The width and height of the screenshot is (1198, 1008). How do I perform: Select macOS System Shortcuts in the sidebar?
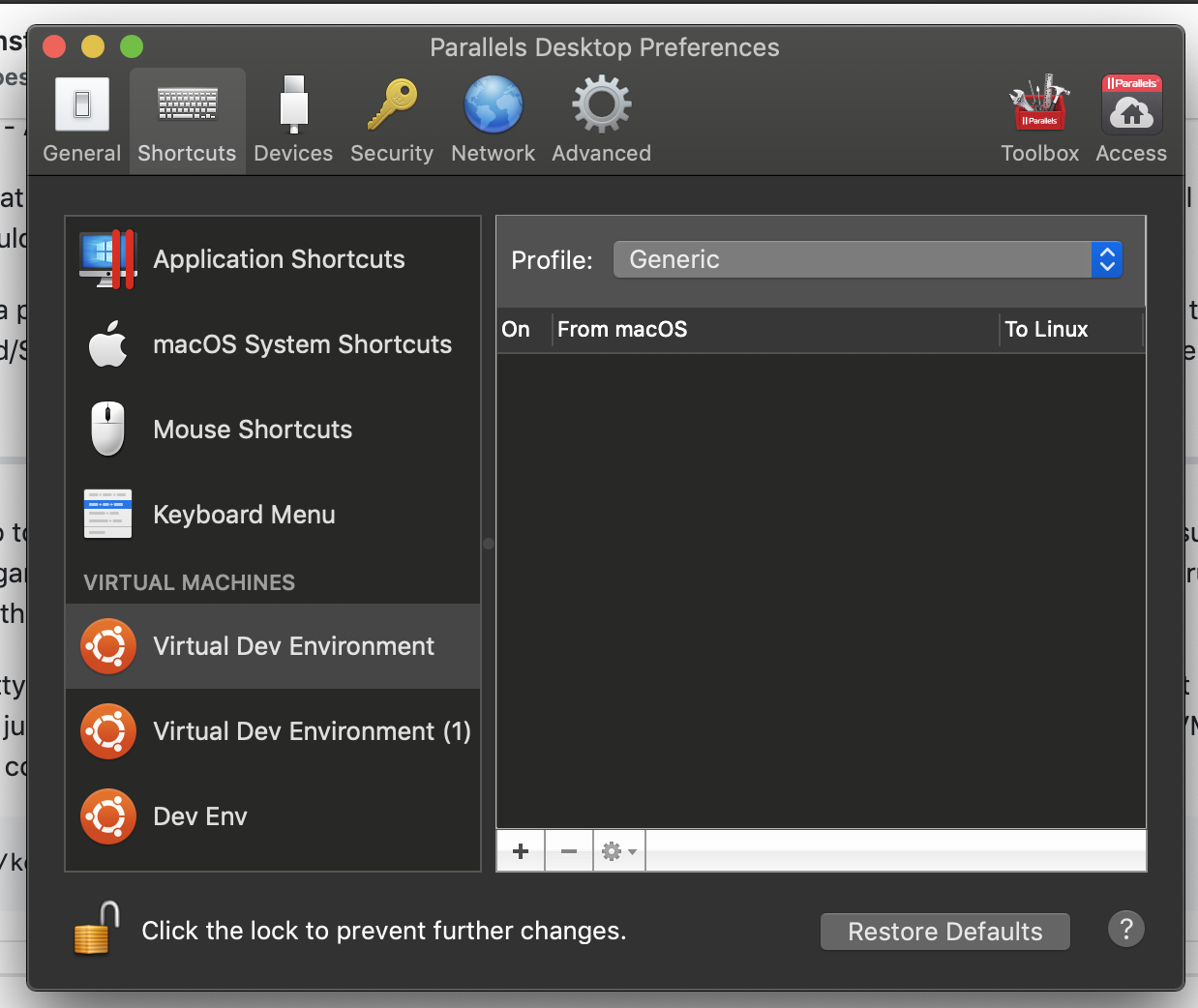coord(273,344)
